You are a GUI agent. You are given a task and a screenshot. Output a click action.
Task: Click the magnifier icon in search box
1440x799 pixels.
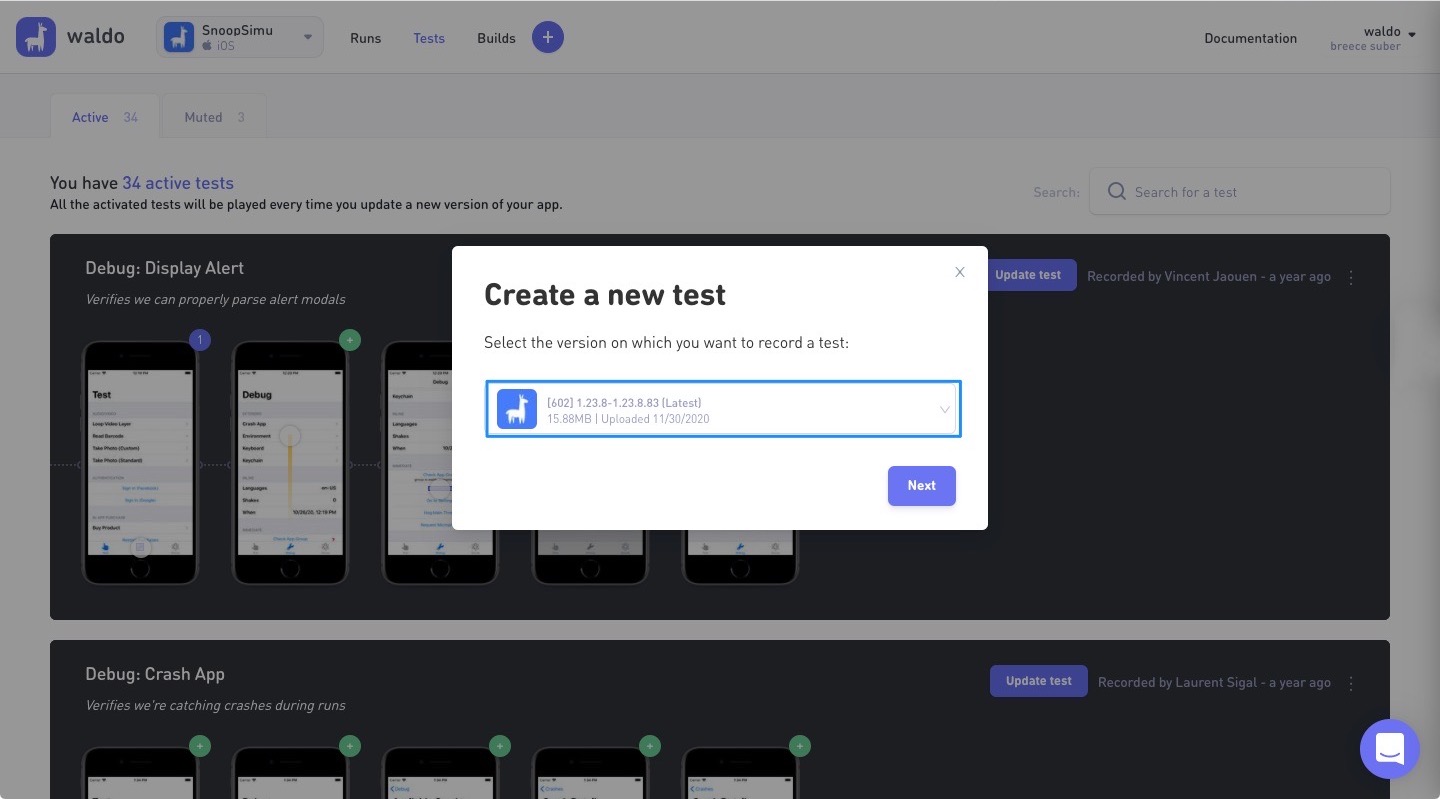(1116, 191)
